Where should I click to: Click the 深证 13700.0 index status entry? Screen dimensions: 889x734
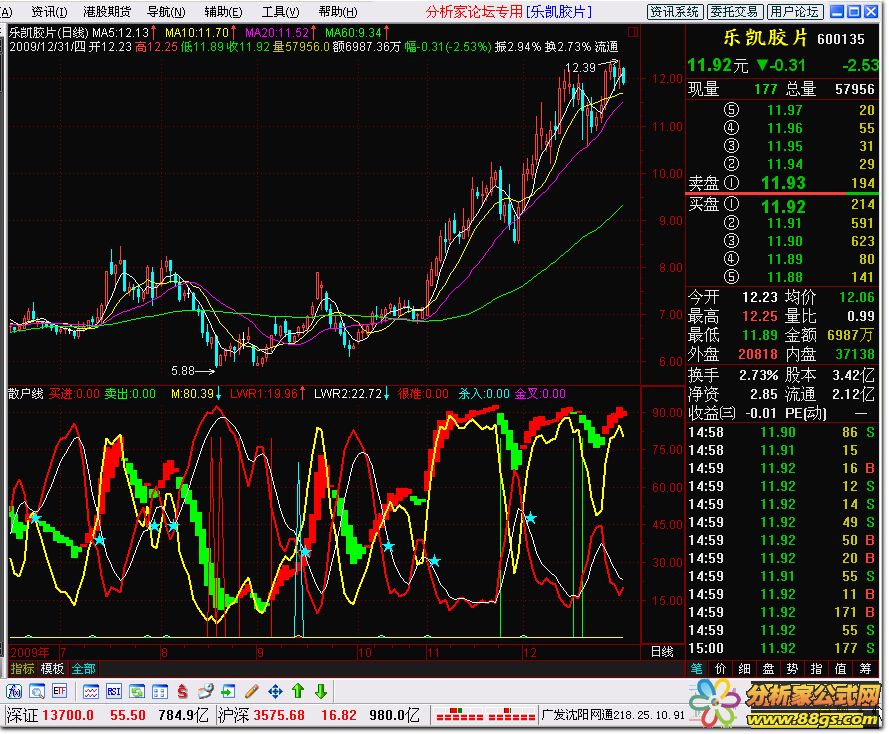[107, 715]
